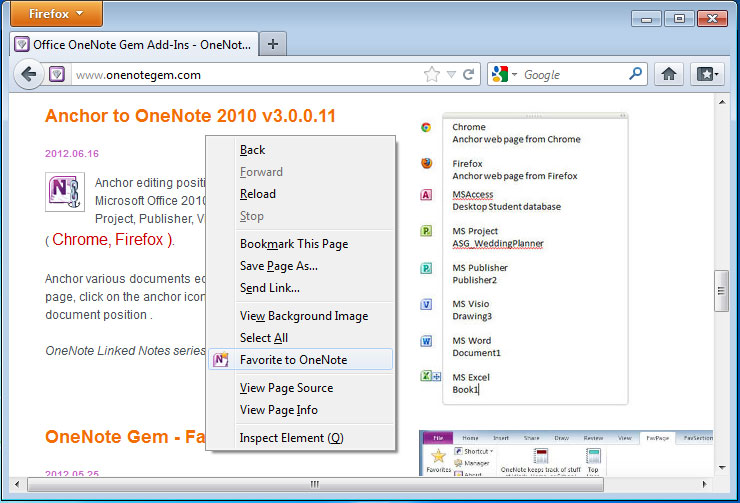Click the search magnifier icon
This screenshot has width=740, height=503.
pyautogui.click(x=635, y=74)
